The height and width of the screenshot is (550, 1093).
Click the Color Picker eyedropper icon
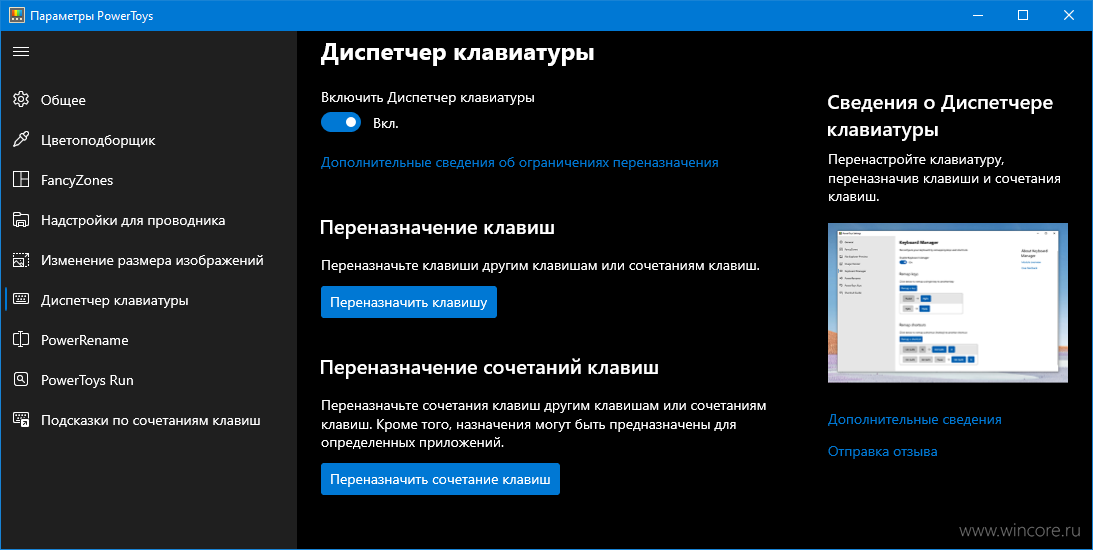(21, 139)
